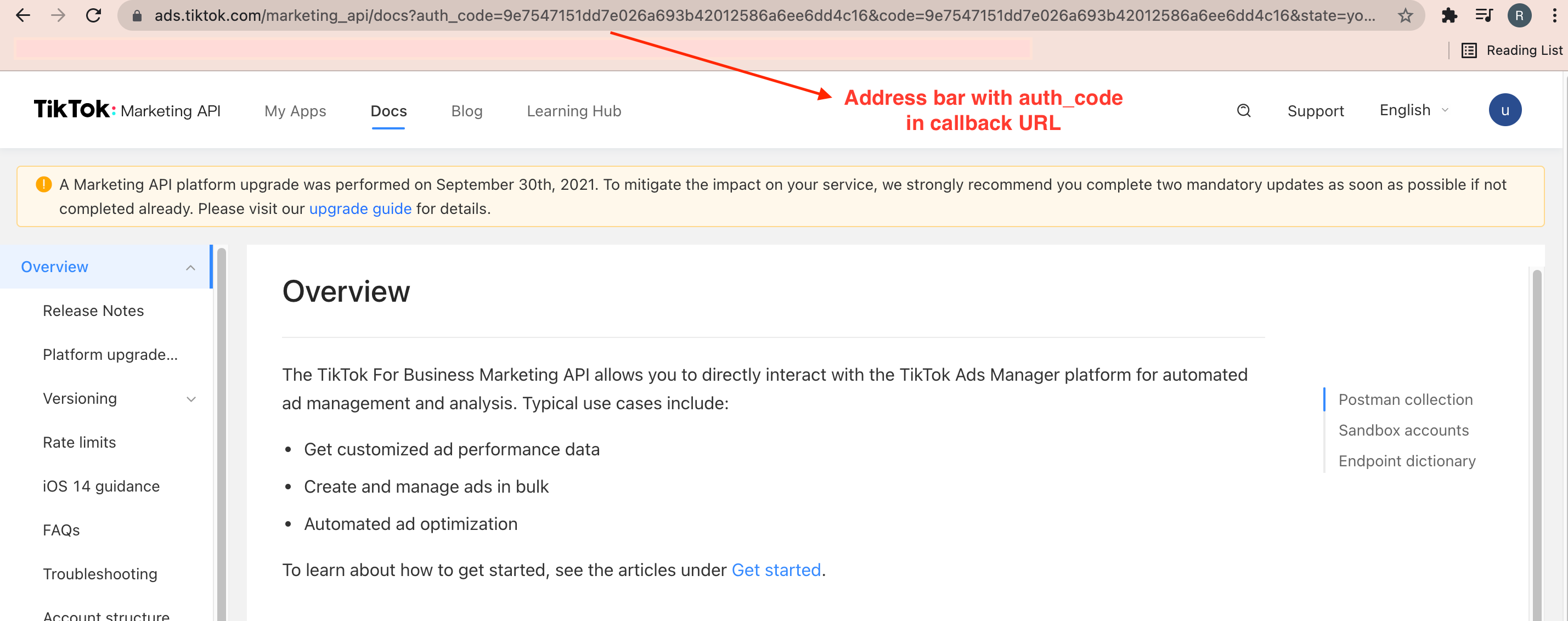Image resolution: width=1568 pixels, height=621 pixels.
Task: Jump to Postman collection section
Action: [1405, 399]
